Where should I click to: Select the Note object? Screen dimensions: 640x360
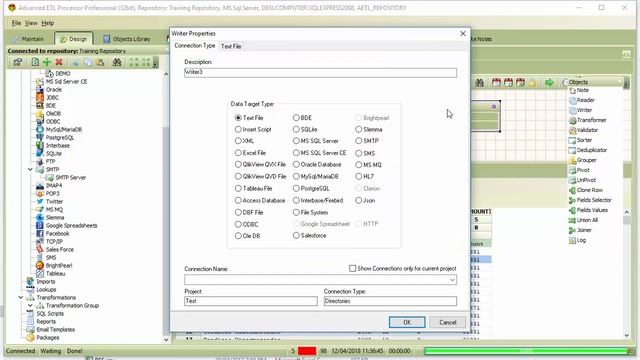point(579,90)
